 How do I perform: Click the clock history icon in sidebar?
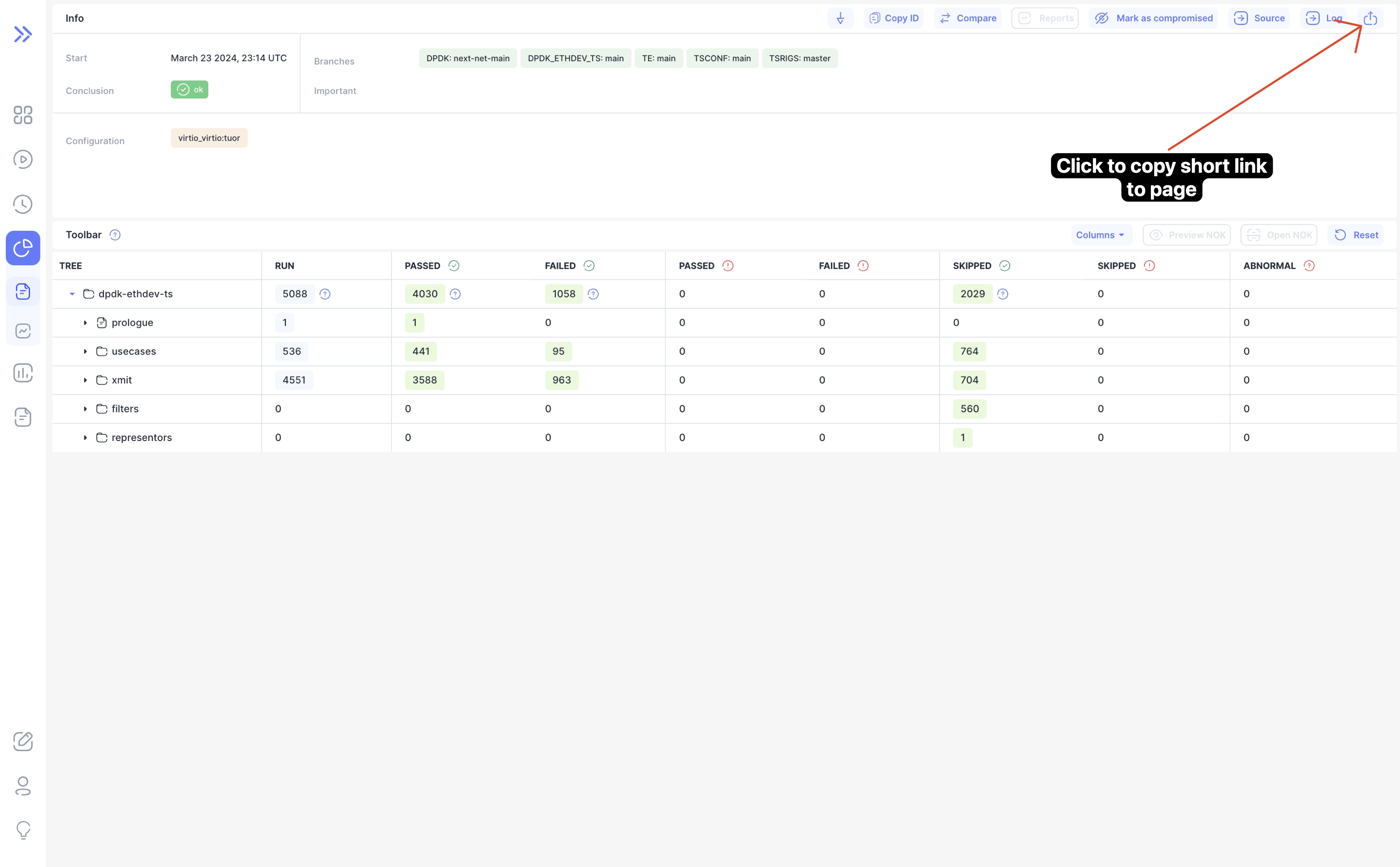click(23, 204)
